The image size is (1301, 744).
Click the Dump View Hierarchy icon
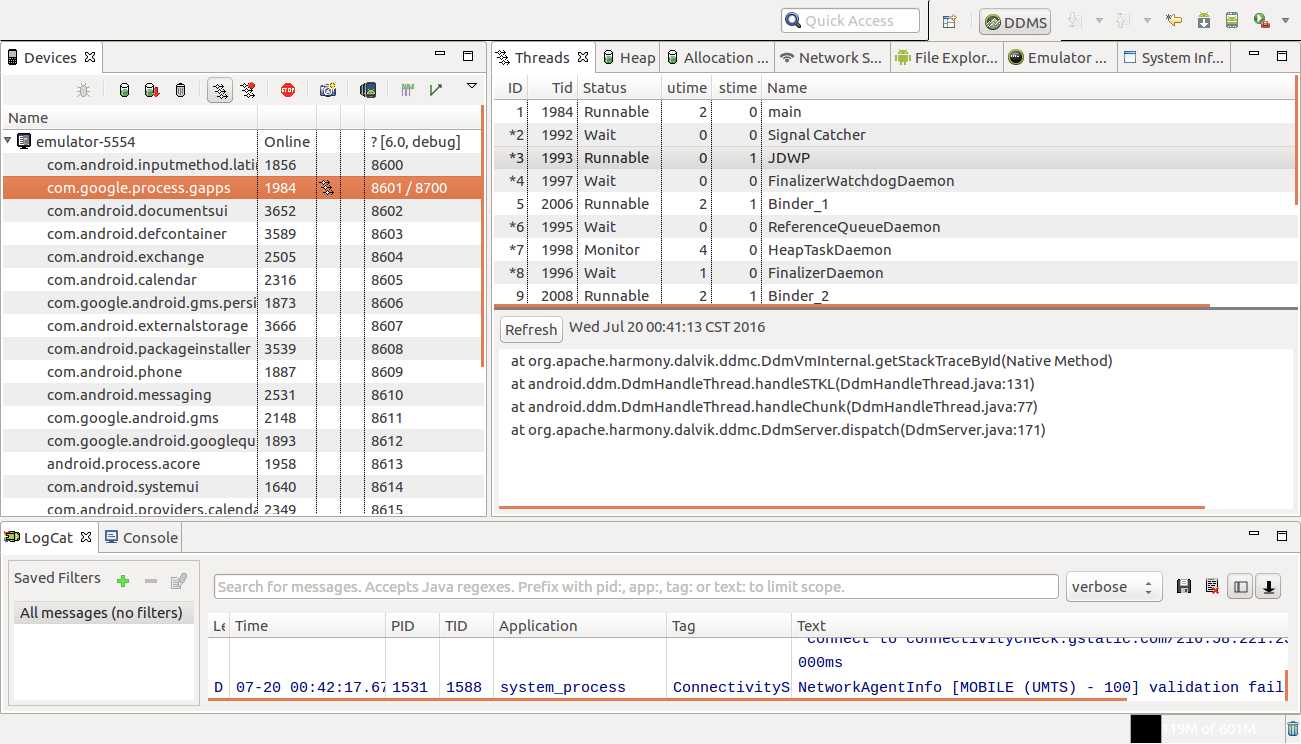[368, 90]
